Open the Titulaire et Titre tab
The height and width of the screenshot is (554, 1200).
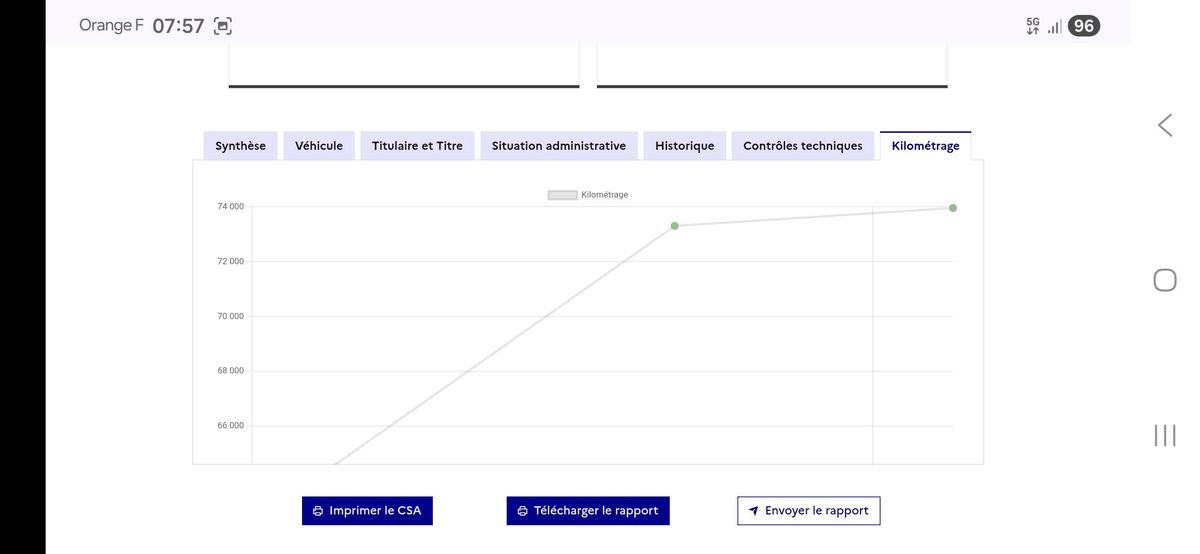point(417,146)
